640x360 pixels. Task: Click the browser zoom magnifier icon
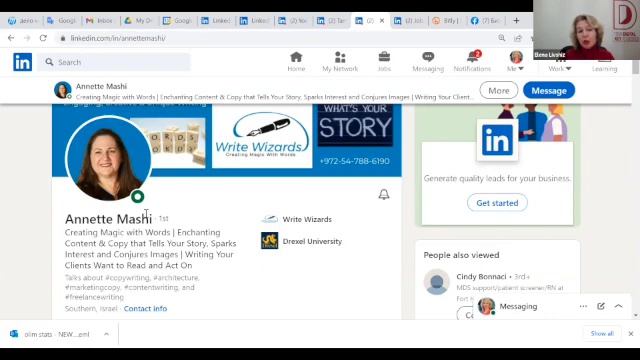[x=502, y=38]
